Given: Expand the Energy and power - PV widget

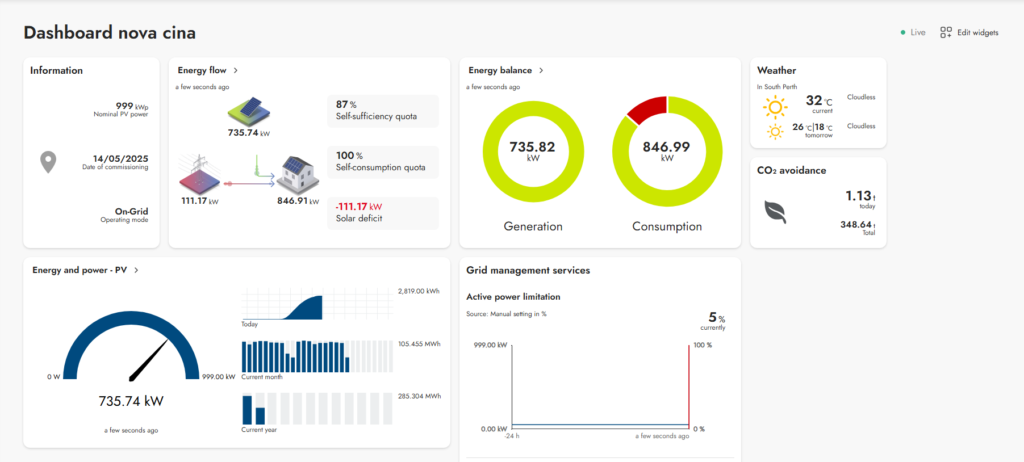Looking at the screenshot, I should point(135,270).
